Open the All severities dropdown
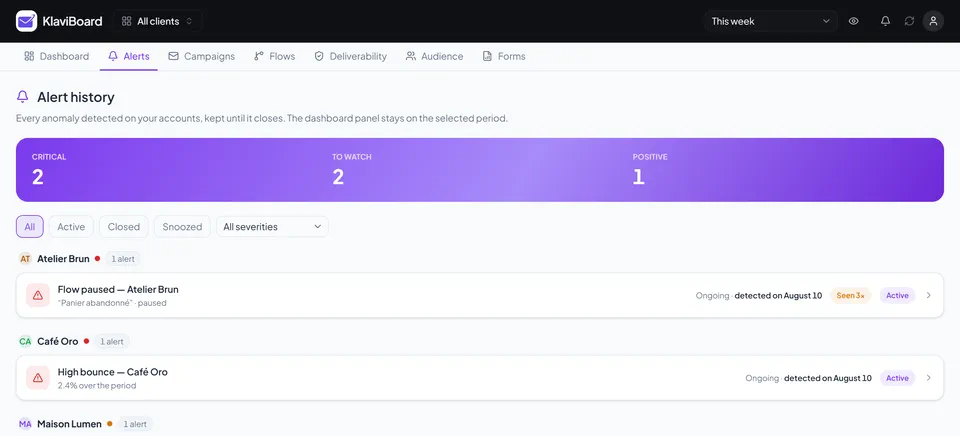Viewport: 960px width, 436px height. [x=272, y=227]
